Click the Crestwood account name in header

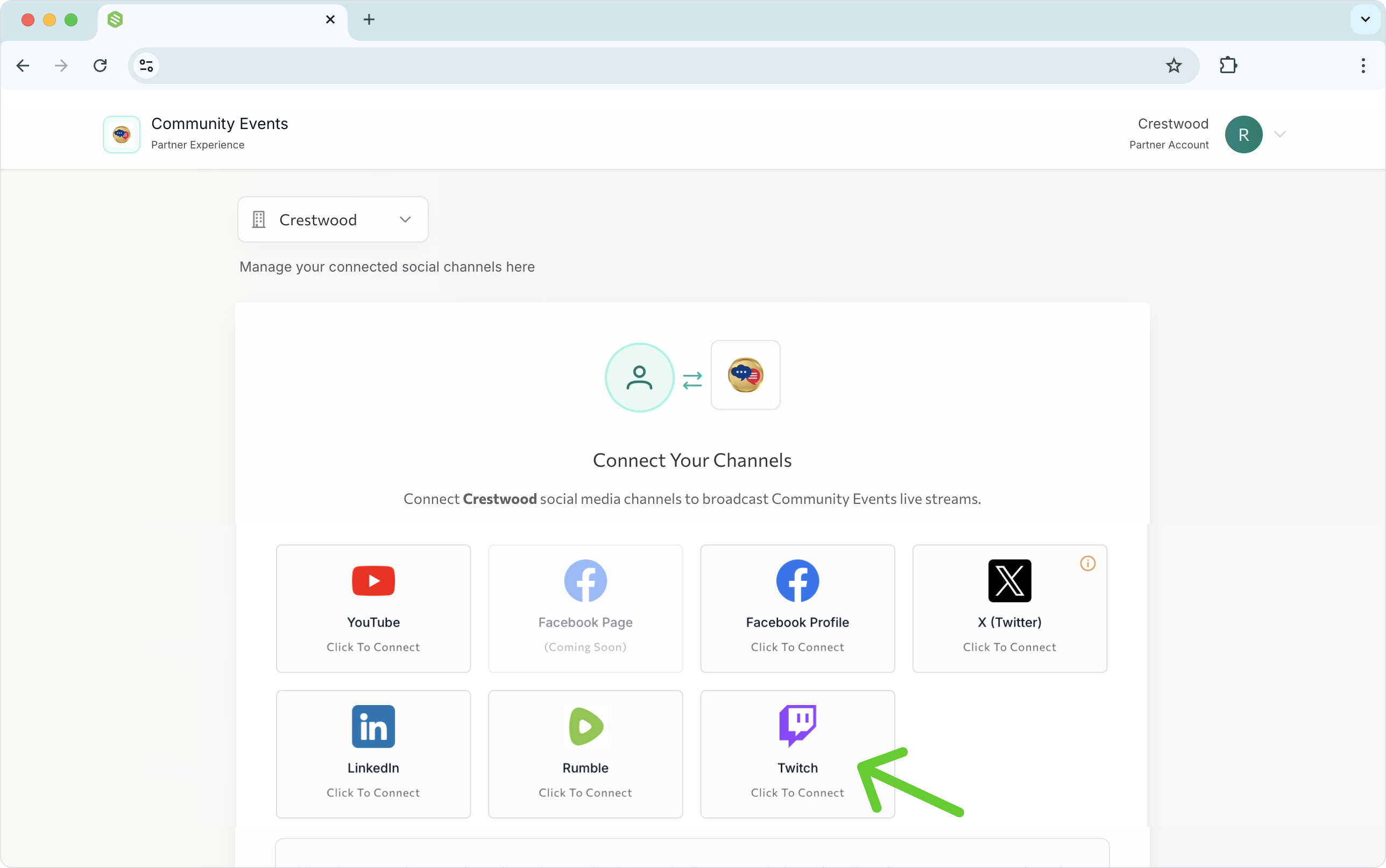(1173, 124)
